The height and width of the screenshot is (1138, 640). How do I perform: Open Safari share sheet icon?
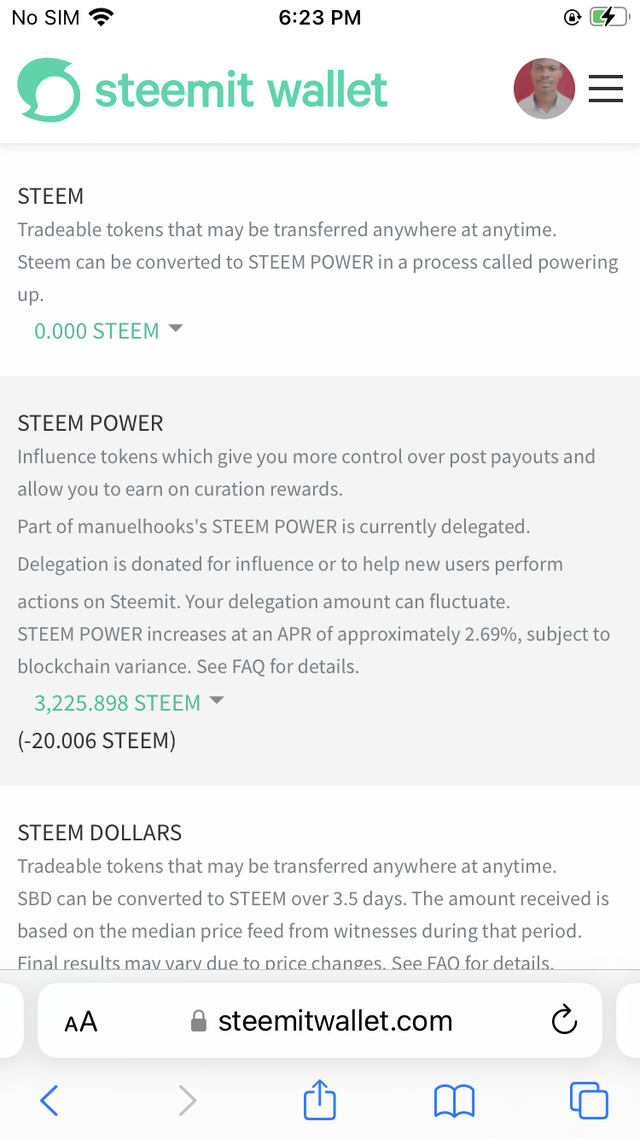pos(319,1101)
